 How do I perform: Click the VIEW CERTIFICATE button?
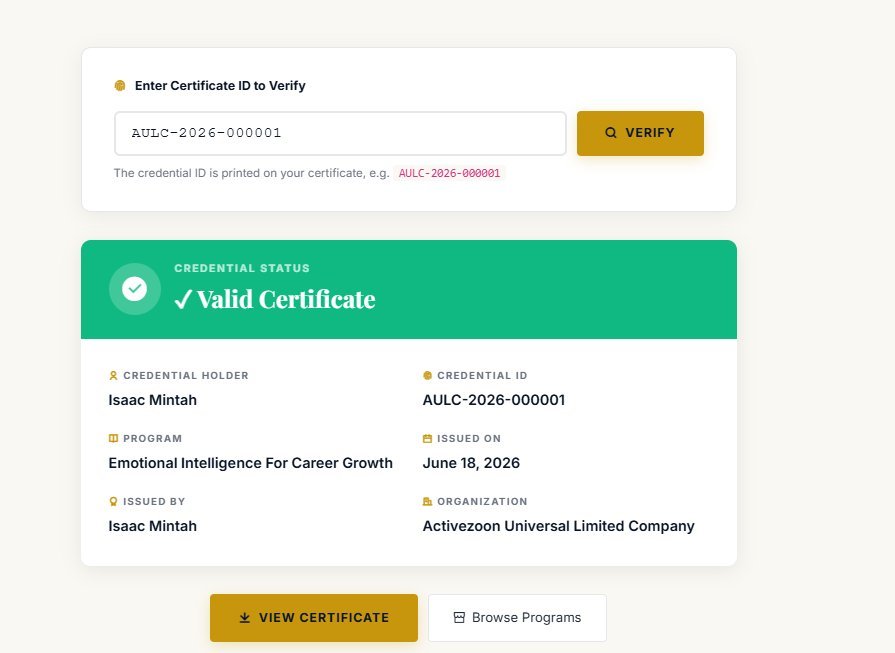coord(314,618)
